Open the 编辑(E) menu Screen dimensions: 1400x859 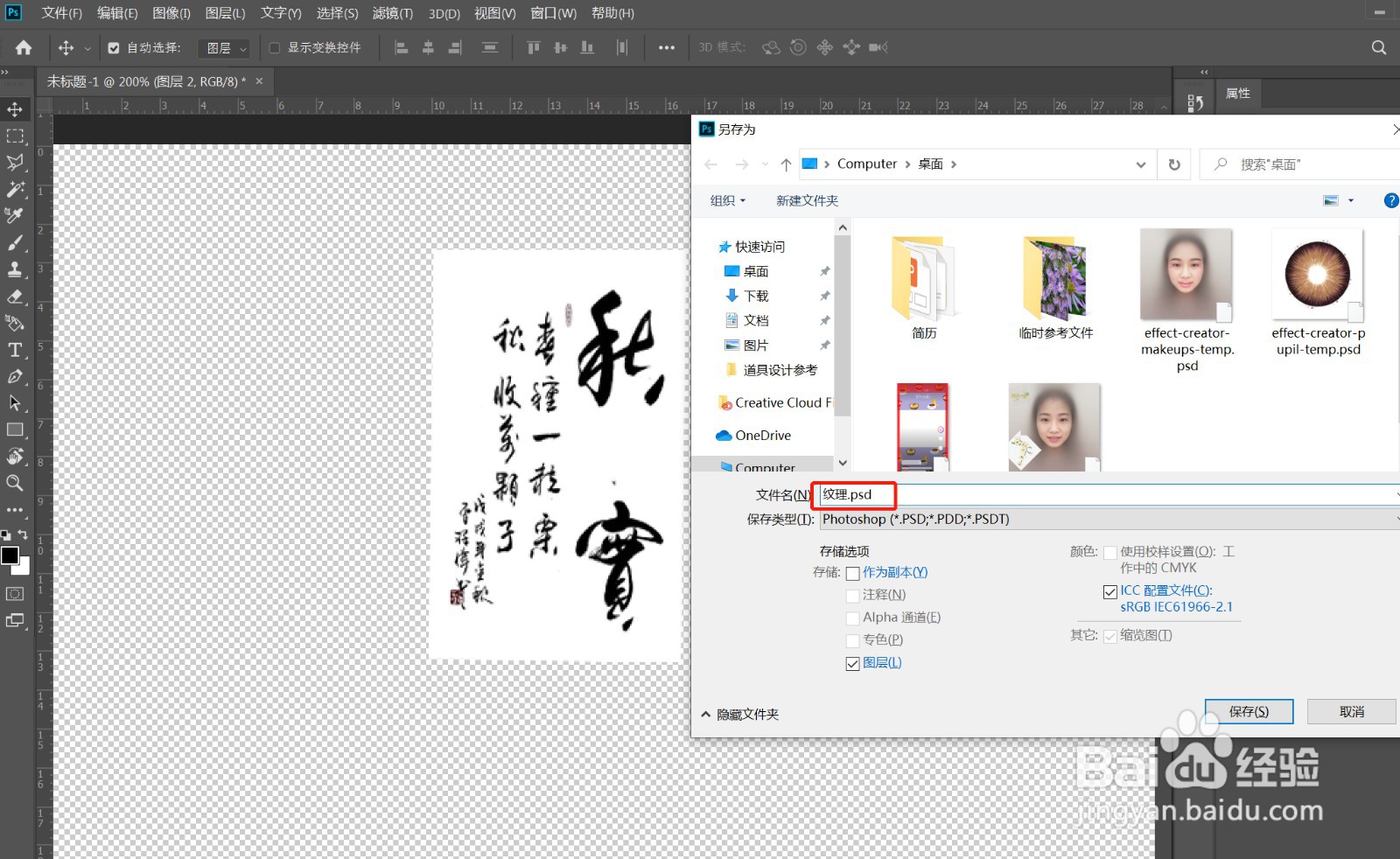click(x=117, y=13)
